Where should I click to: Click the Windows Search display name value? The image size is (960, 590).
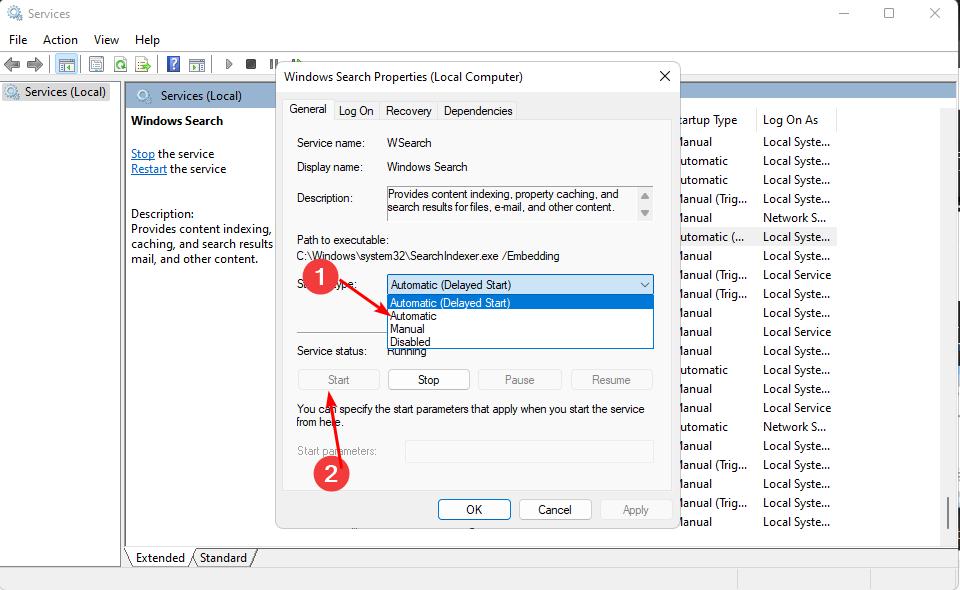pos(427,166)
